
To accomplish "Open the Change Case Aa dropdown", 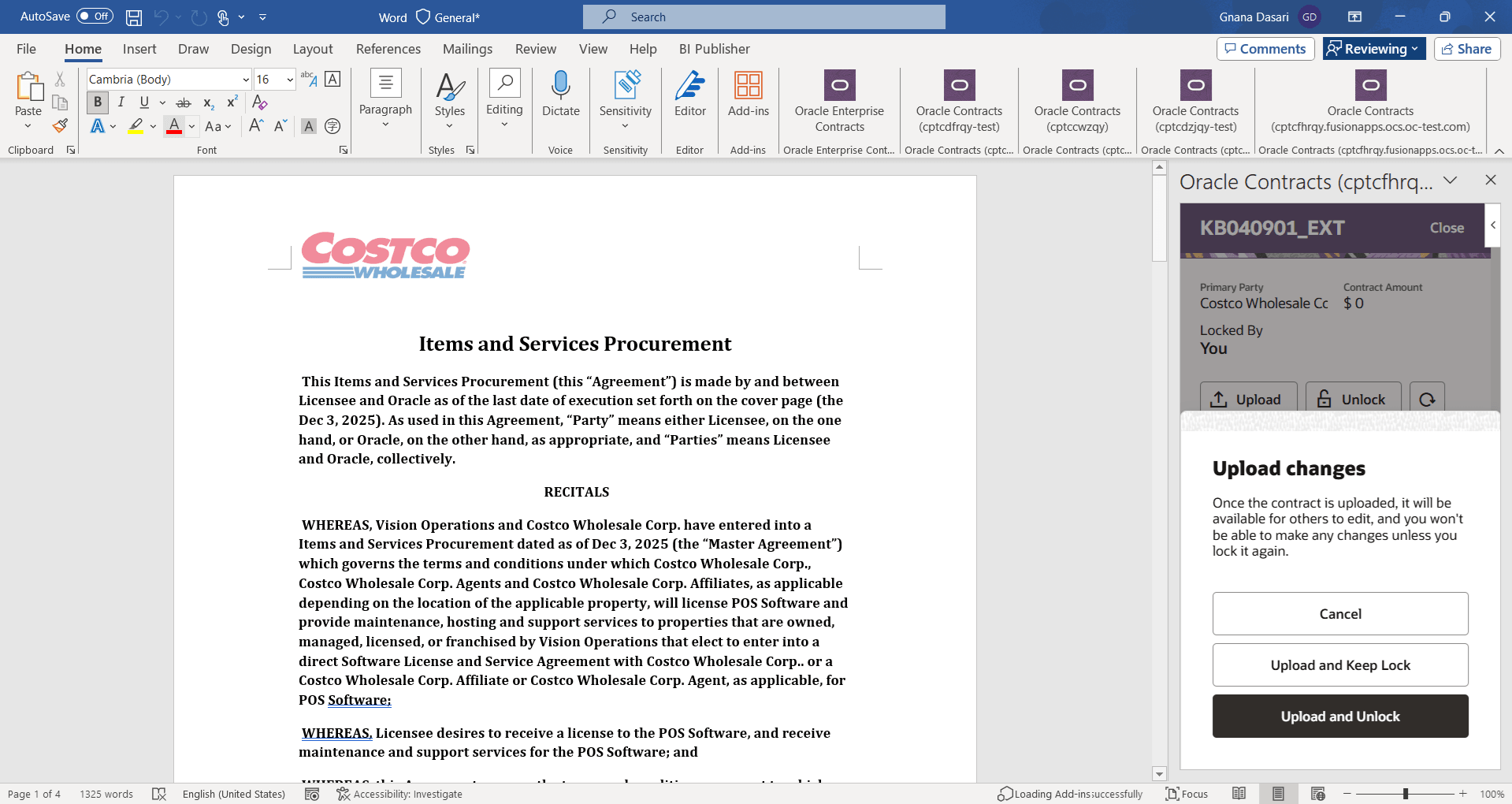I will (218, 126).
